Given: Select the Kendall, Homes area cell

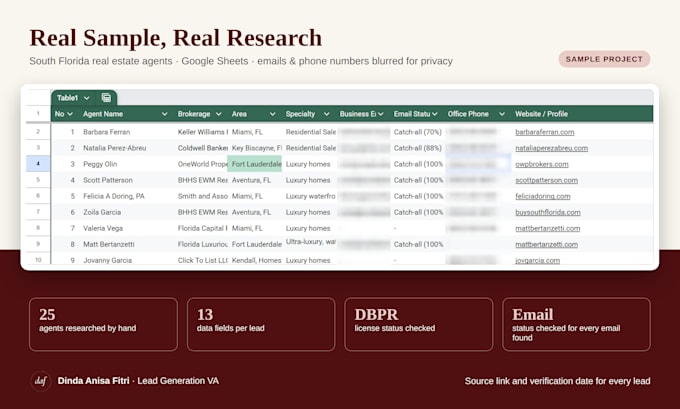Looking at the screenshot, I should 256,260.
